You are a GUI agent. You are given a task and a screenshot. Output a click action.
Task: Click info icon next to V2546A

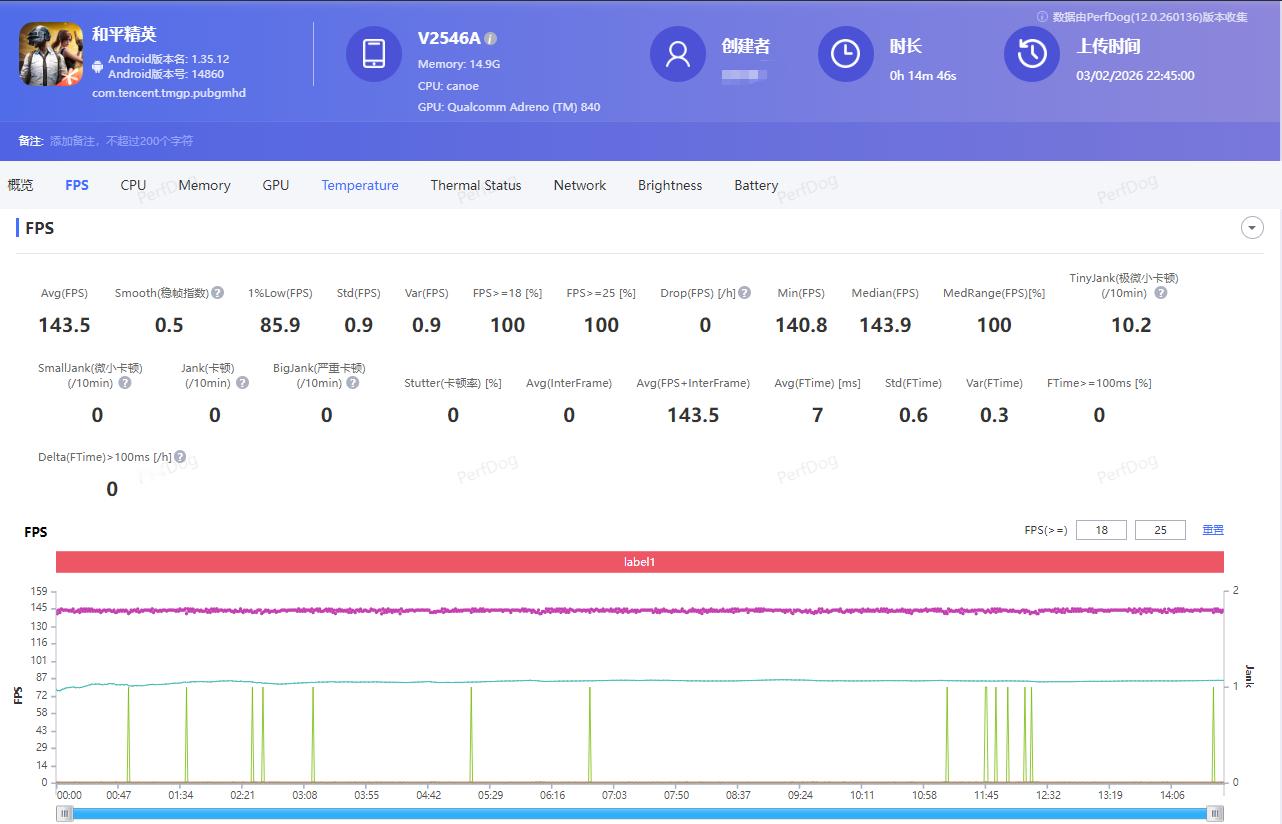point(490,38)
